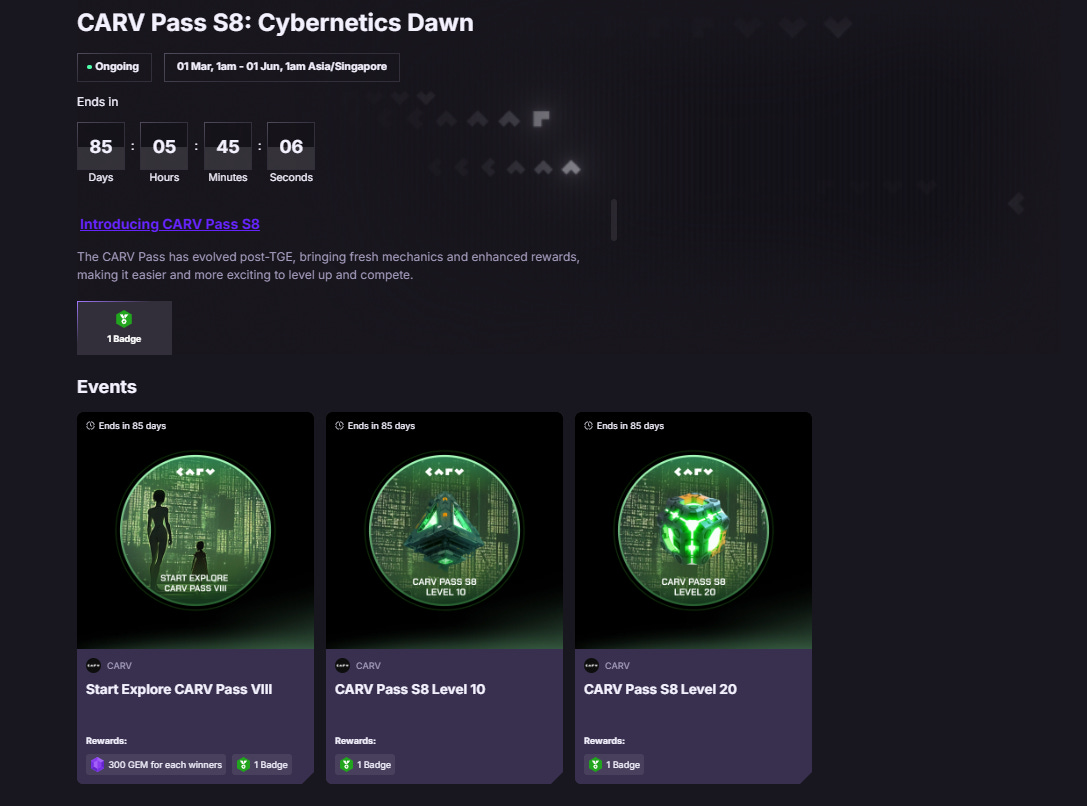Image resolution: width=1087 pixels, height=806 pixels.
Task: Click clock icon on Start Explore card
Action: pyautogui.click(x=90, y=426)
